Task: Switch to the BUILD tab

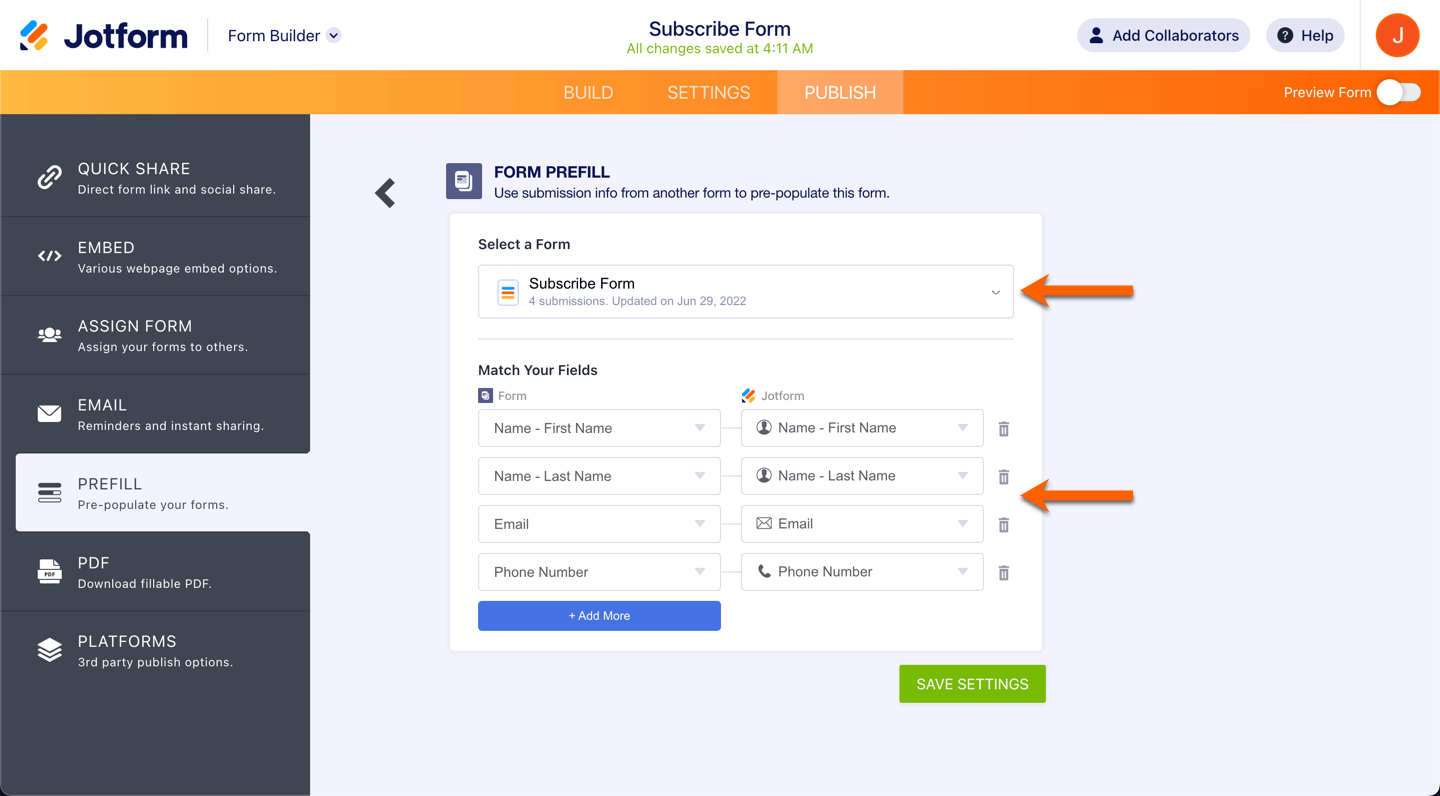Action: (x=588, y=92)
